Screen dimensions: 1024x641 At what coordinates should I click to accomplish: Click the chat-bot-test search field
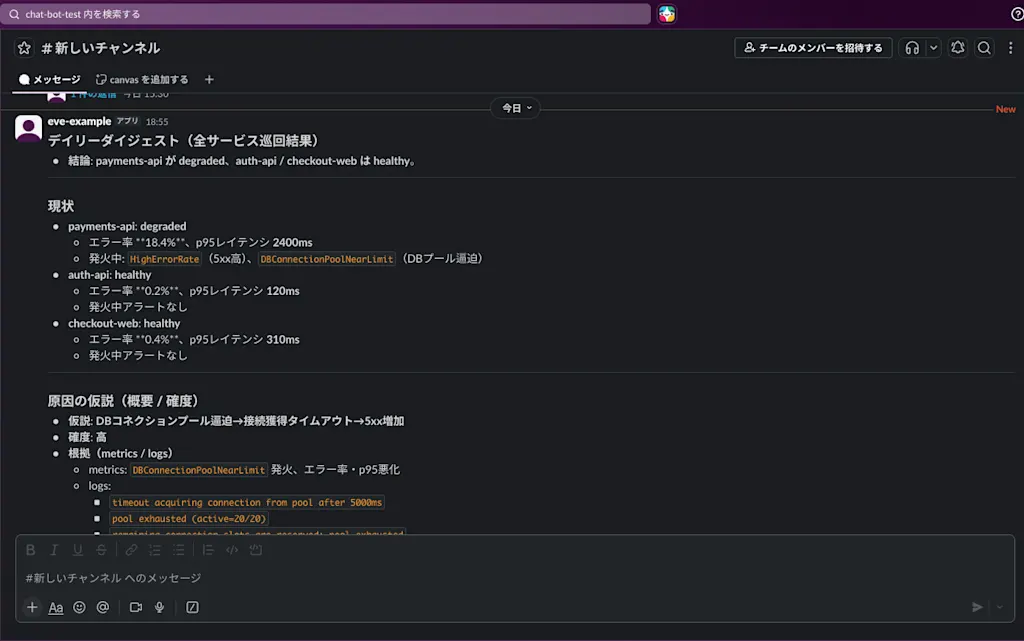click(x=325, y=14)
